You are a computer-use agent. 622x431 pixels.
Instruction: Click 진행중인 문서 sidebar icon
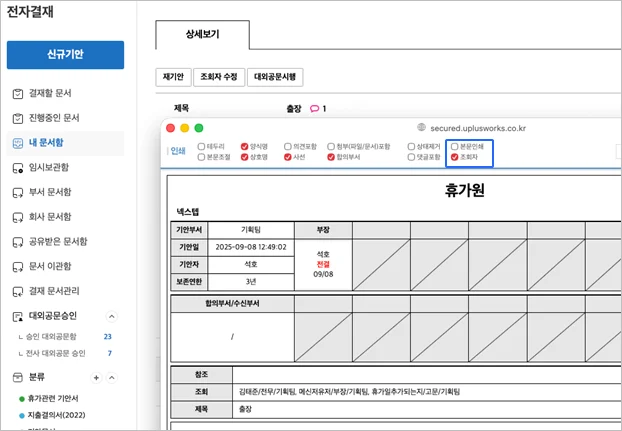[x=18, y=118]
